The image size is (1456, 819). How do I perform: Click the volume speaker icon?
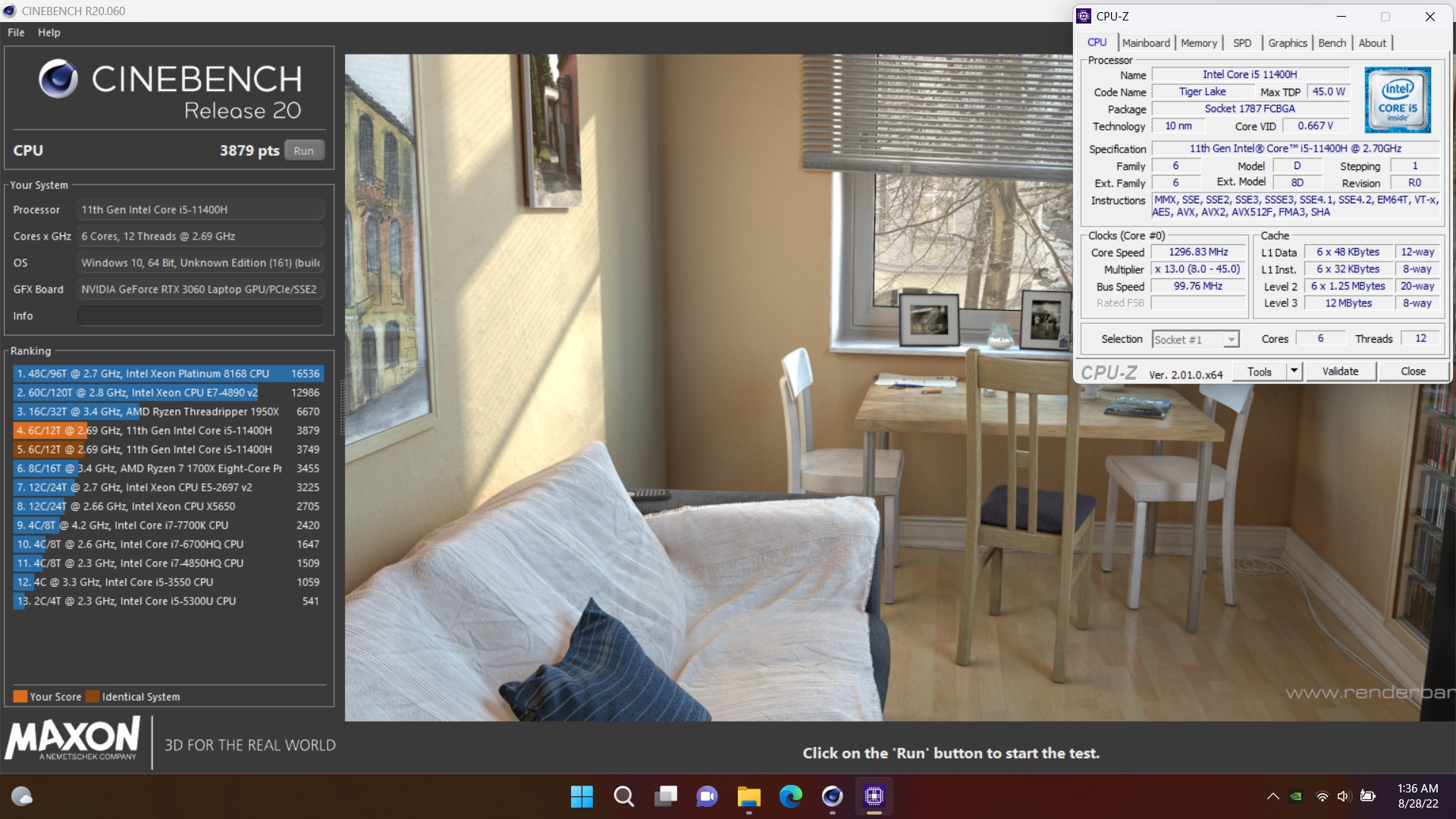pyautogui.click(x=1344, y=796)
